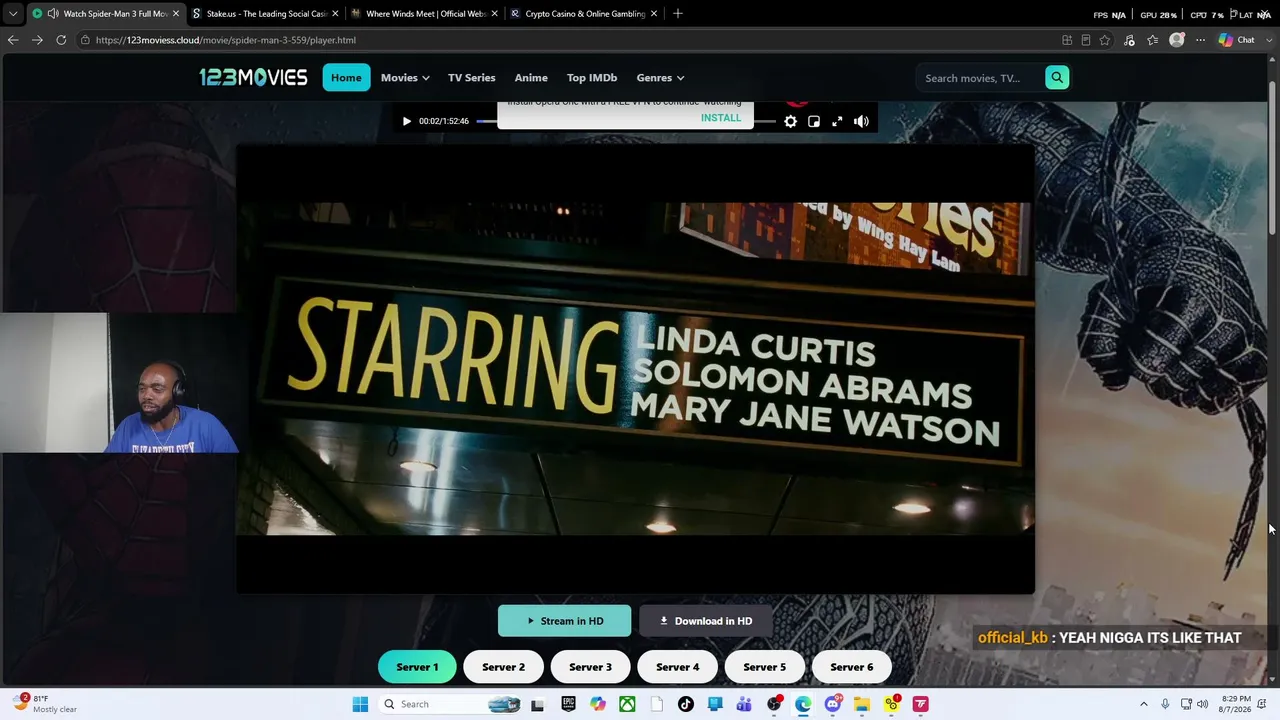Play the Spider-Man 3 video
Image resolution: width=1280 pixels, height=720 pixels.
point(406,121)
